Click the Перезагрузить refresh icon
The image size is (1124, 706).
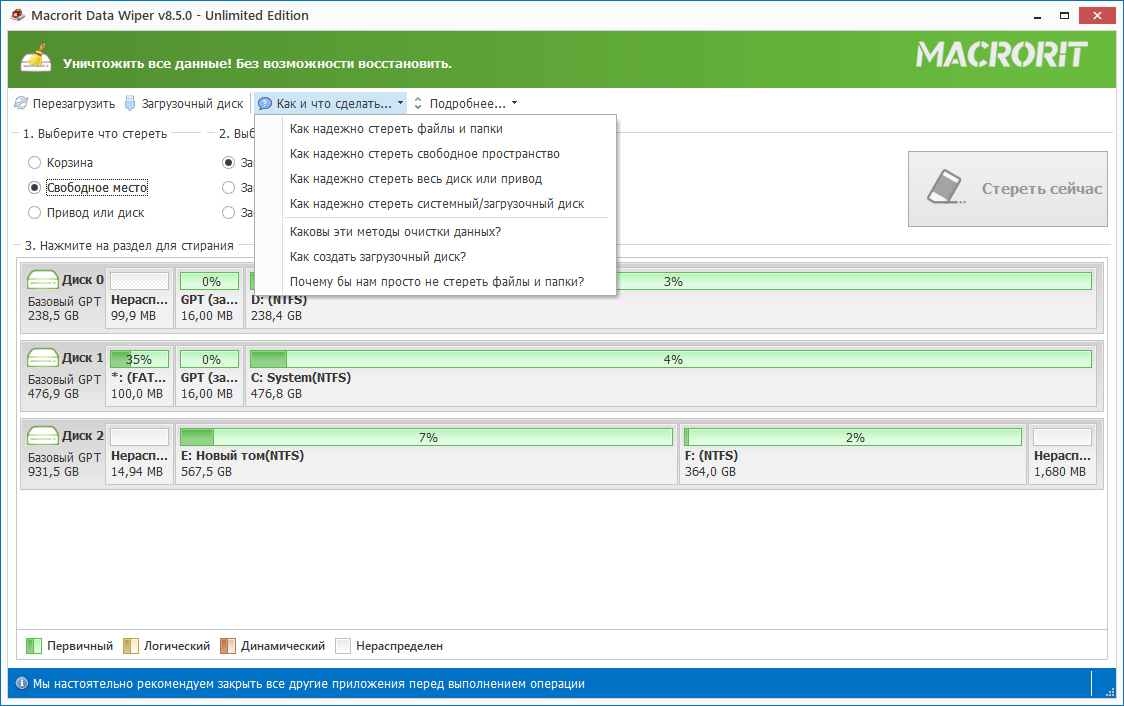pos(20,103)
